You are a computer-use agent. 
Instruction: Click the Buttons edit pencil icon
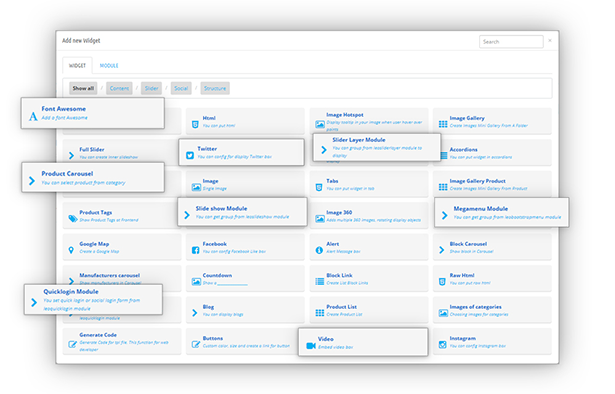[196, 344]
